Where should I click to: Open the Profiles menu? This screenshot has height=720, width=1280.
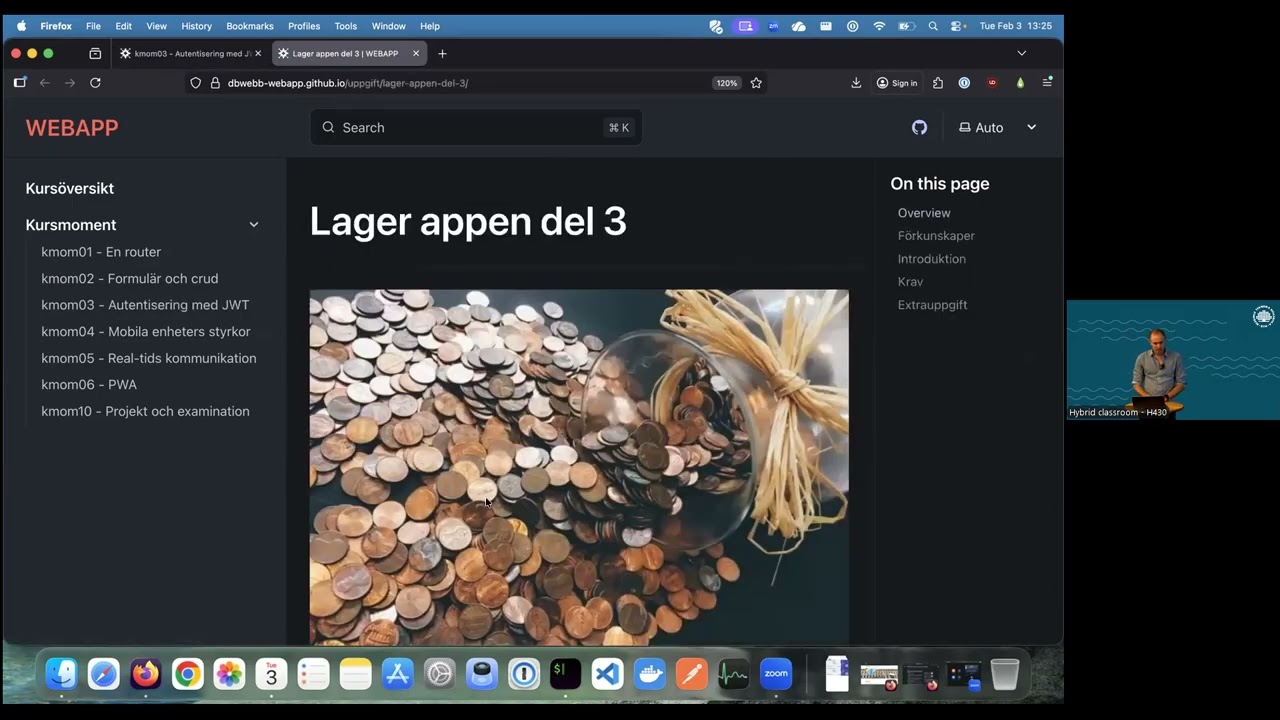(304, 26)
